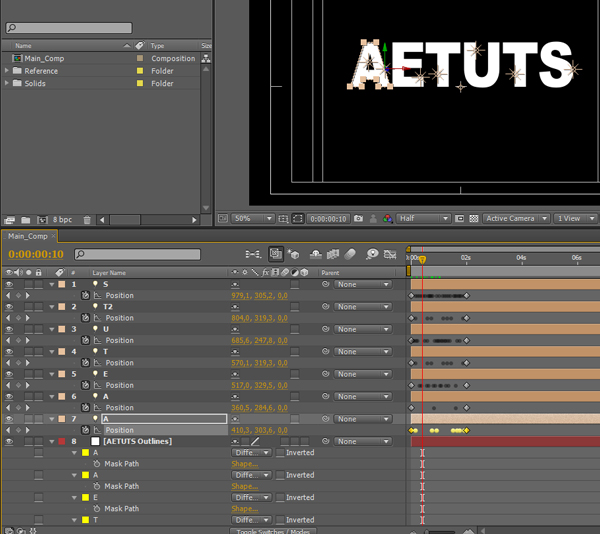Click Shape... link of first A mask

(245, 464)
